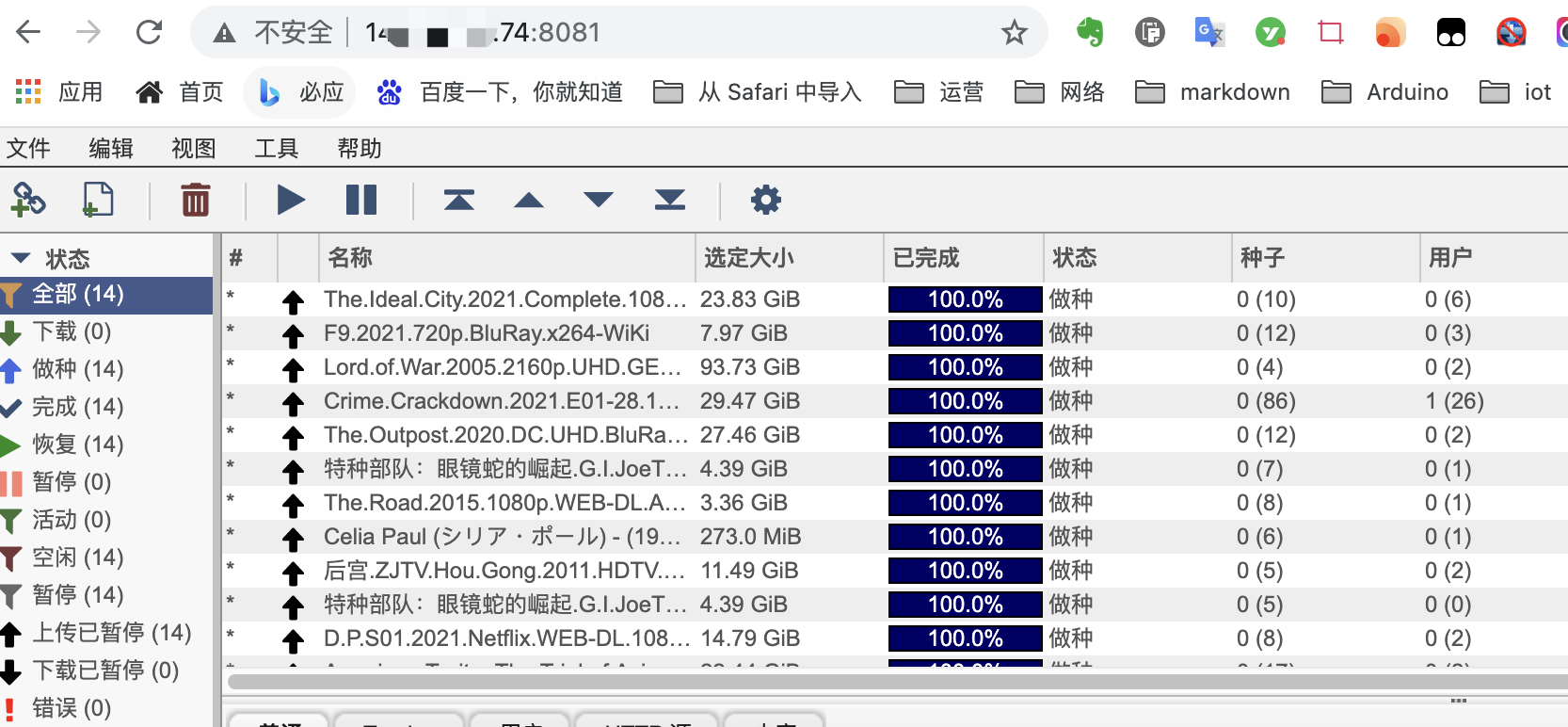Open the options gear icon
Image resolution: width=1568 pixels, height=727 pixels.
[765, 200]
